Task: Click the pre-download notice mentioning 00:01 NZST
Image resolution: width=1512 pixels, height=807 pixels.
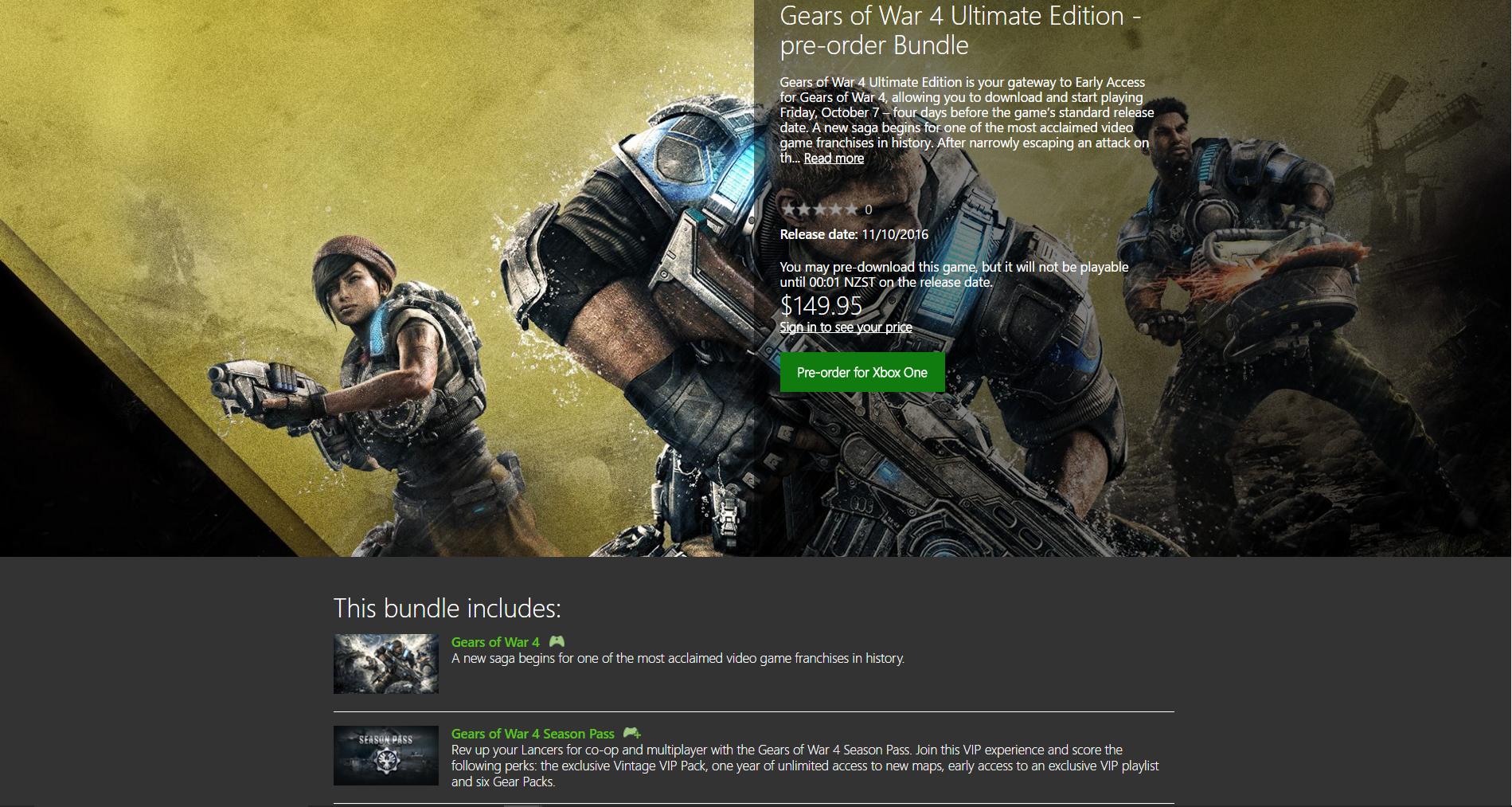Action: (x=954, y=275)
